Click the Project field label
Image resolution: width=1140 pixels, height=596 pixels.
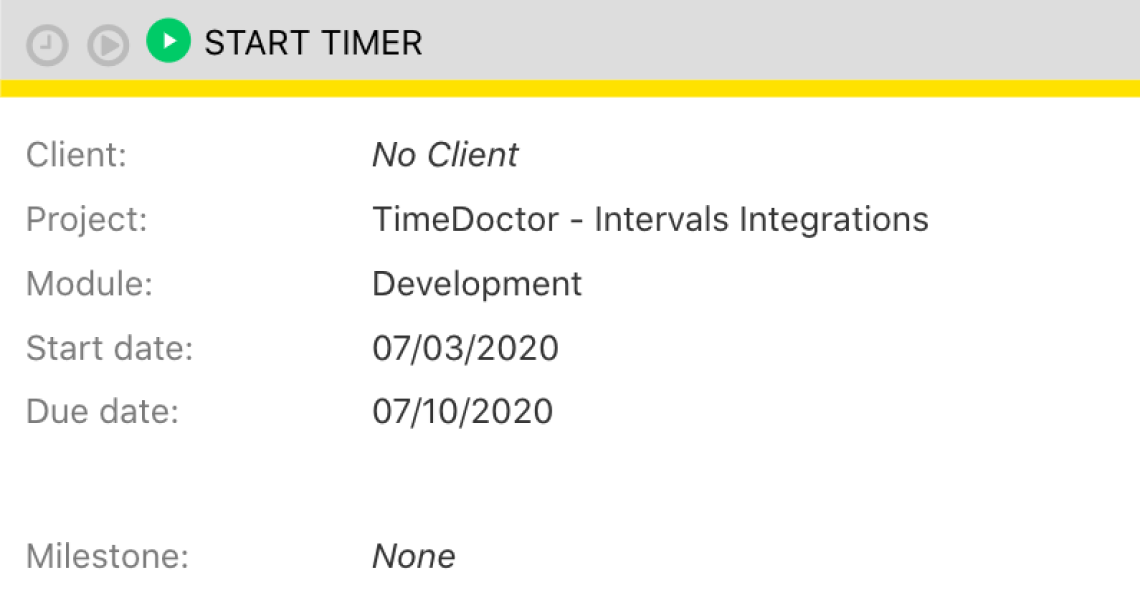coord(87,220)
